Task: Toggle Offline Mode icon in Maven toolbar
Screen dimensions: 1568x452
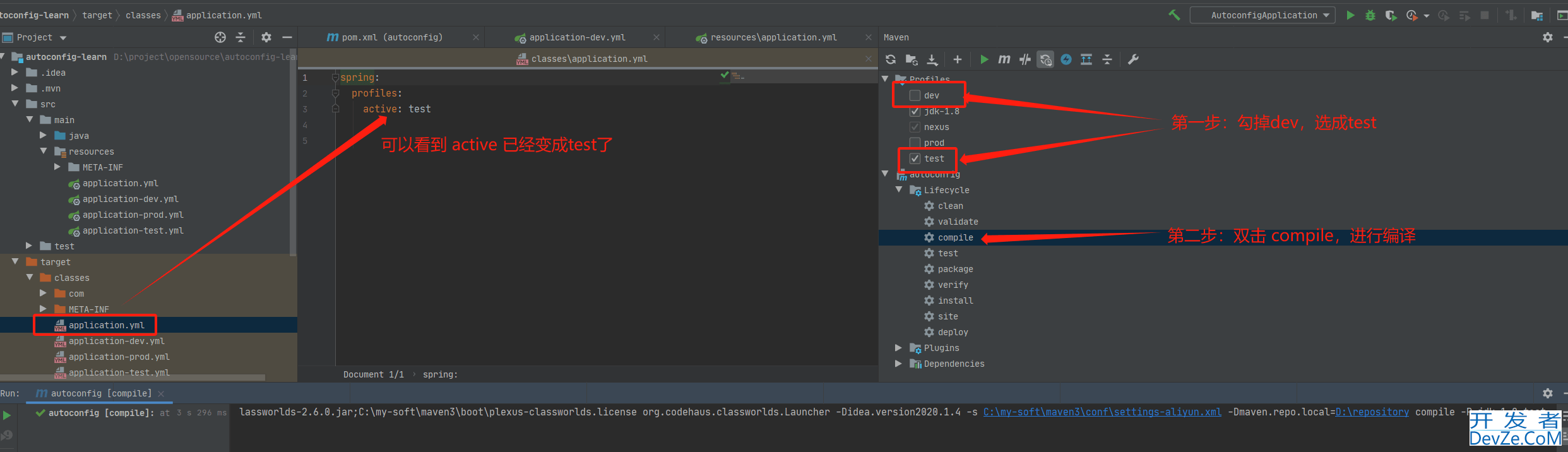Action: (x=1025, y=59)
